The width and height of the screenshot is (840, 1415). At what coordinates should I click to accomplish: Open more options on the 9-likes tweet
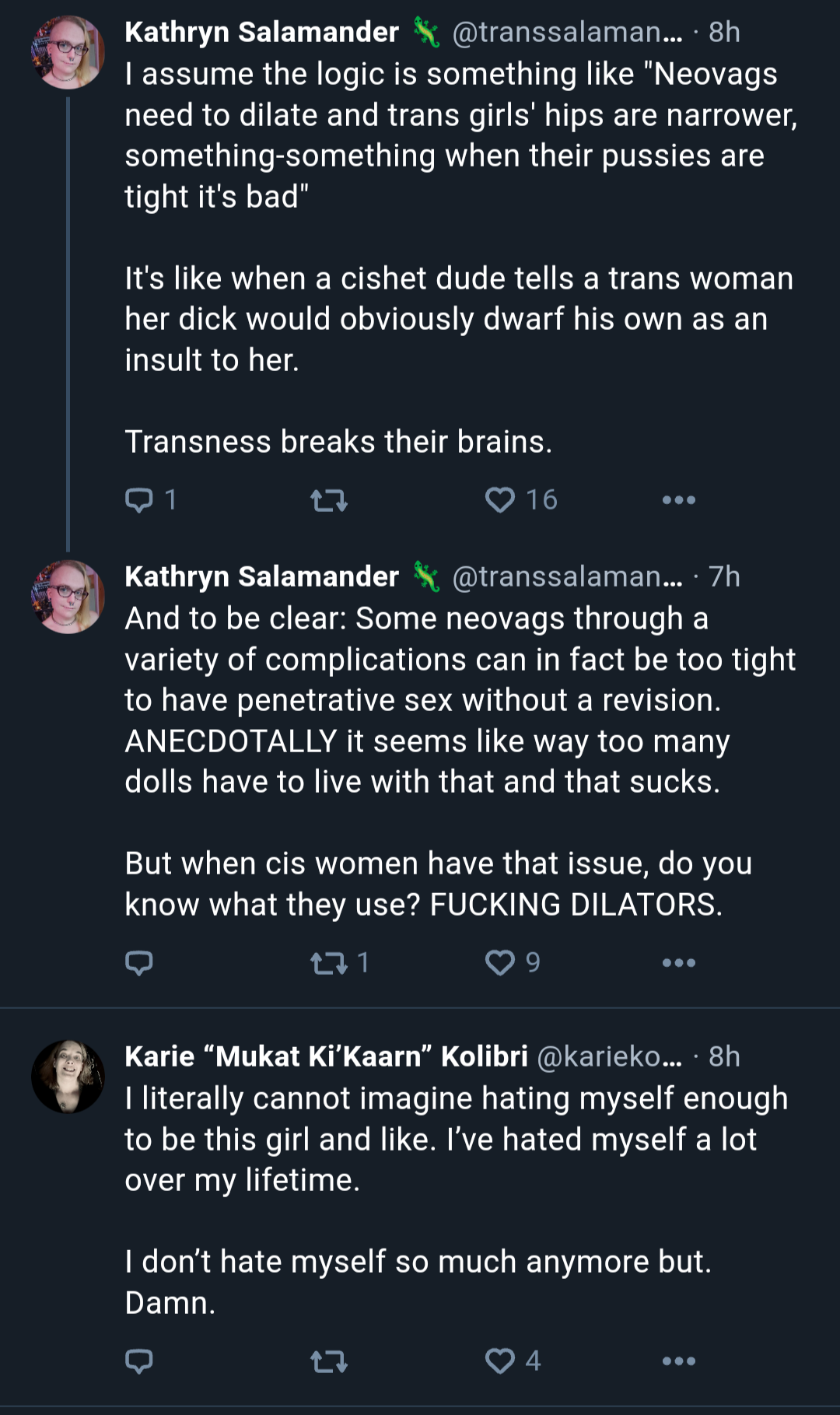[x=678, y=963]
